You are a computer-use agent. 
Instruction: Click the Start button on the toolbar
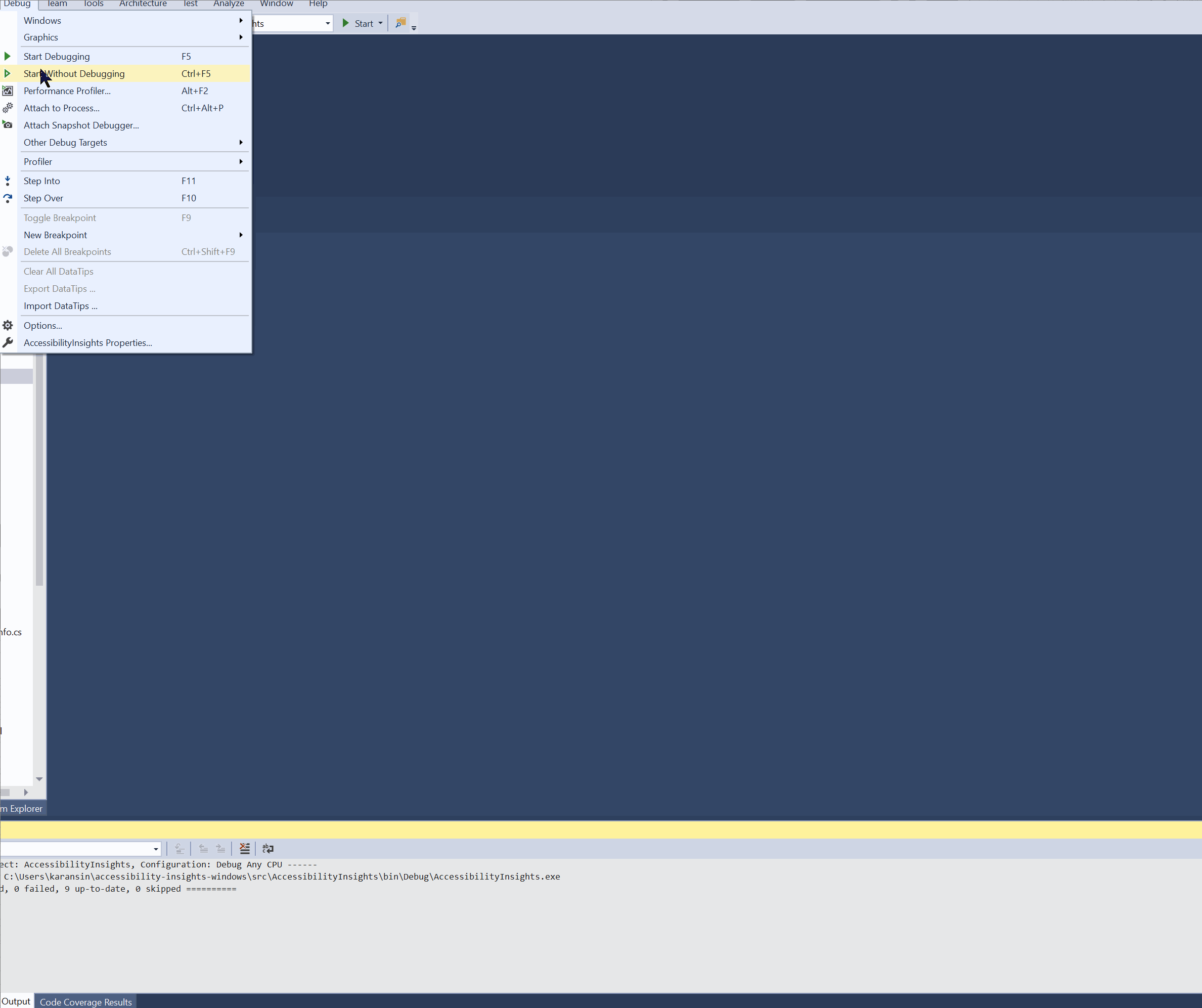click(x=361, y=23)
